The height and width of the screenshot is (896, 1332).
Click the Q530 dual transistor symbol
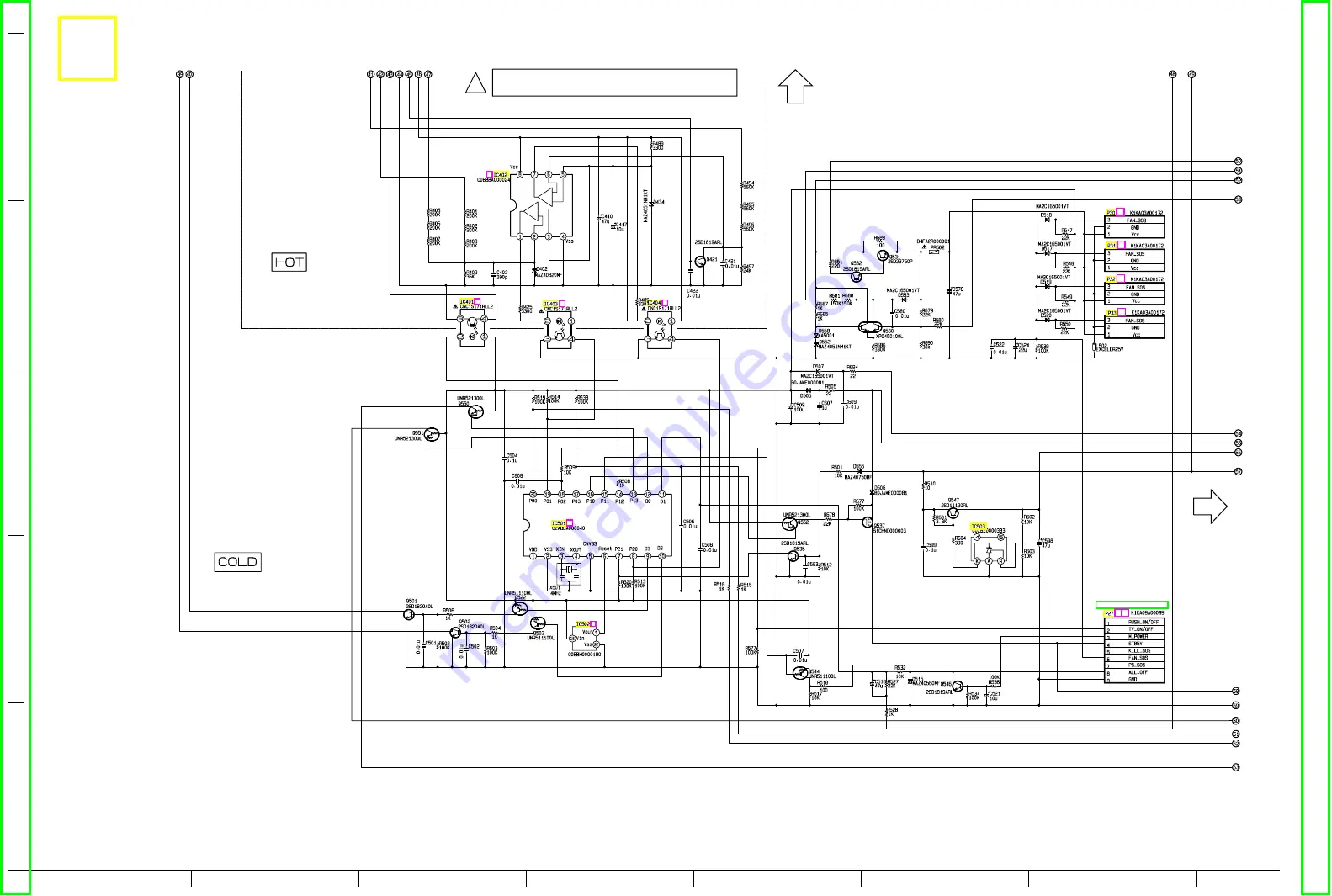pos(869,328)
